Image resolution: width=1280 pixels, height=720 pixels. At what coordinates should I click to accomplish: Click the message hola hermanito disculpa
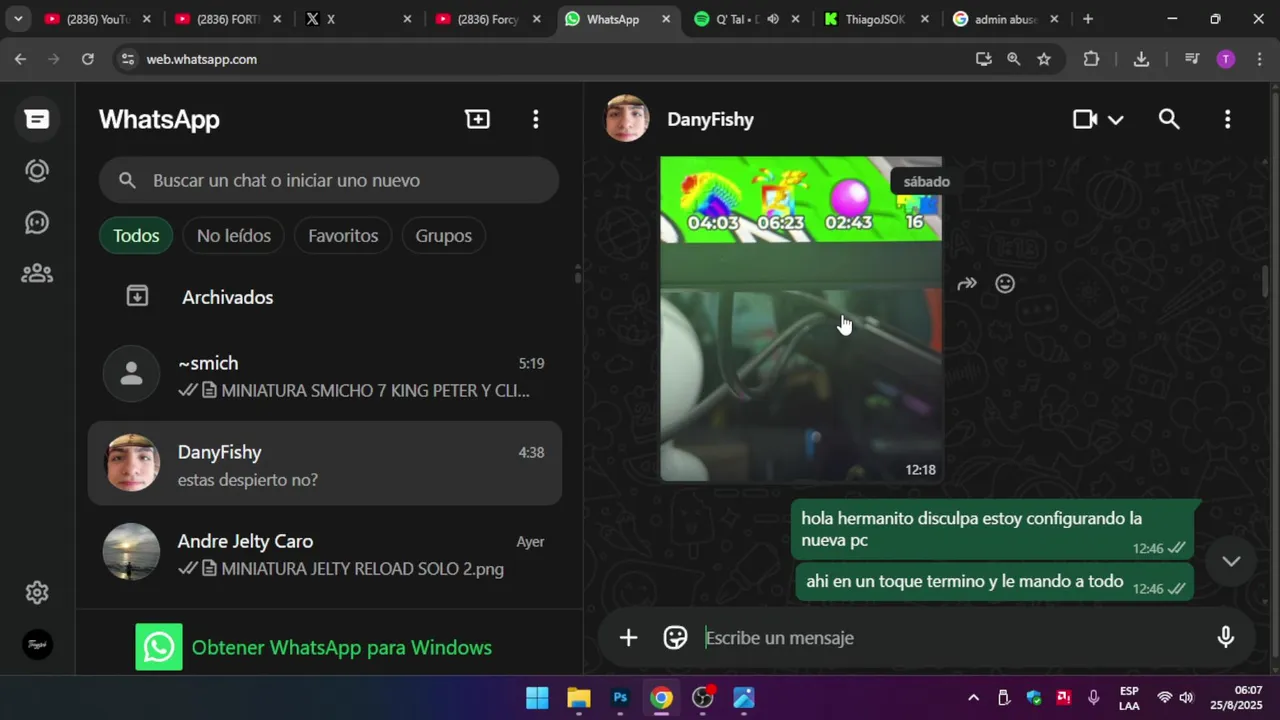click(x=994, y=529)
